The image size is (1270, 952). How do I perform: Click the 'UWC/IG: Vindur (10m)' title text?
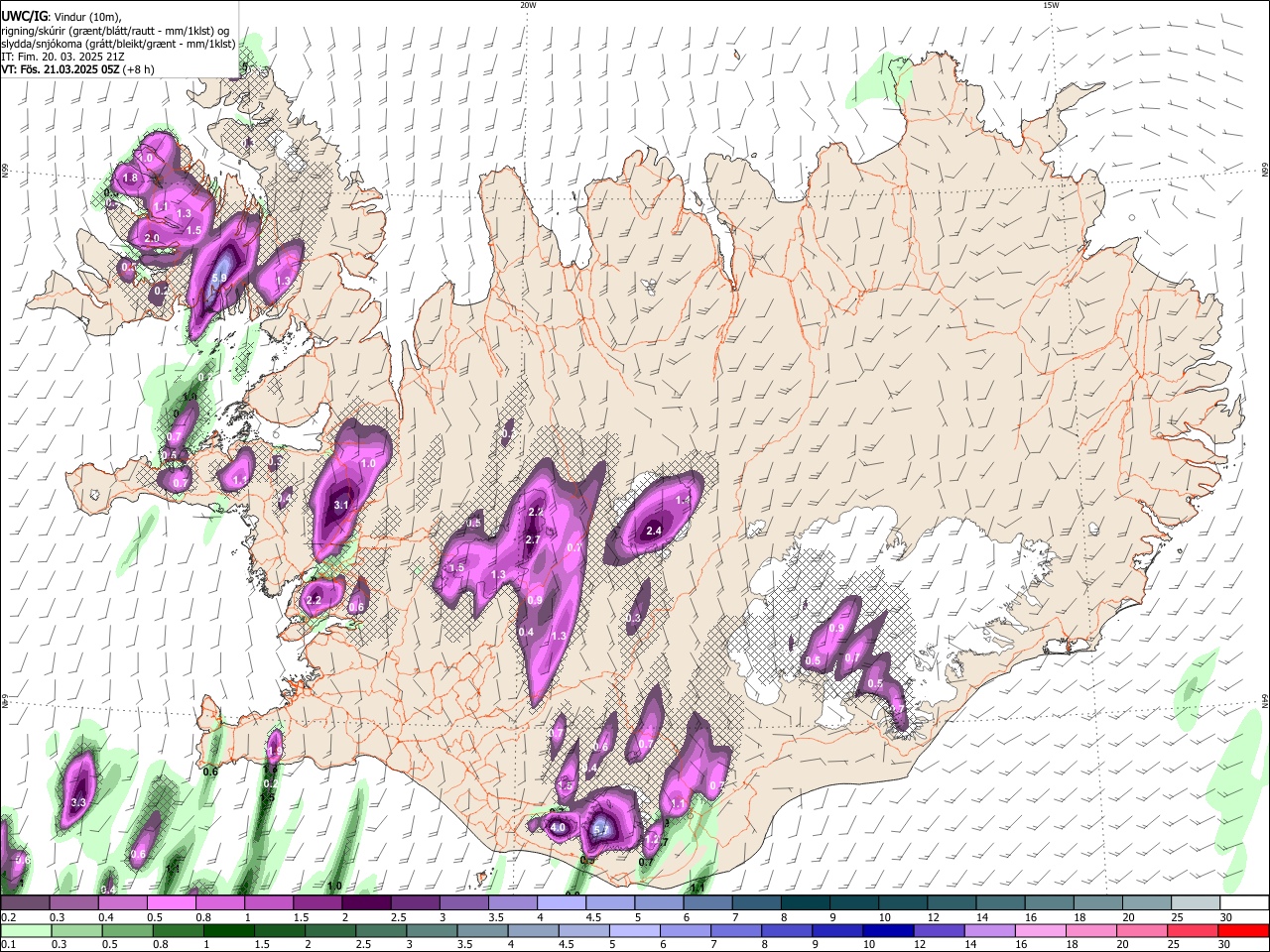coord(62,16)
